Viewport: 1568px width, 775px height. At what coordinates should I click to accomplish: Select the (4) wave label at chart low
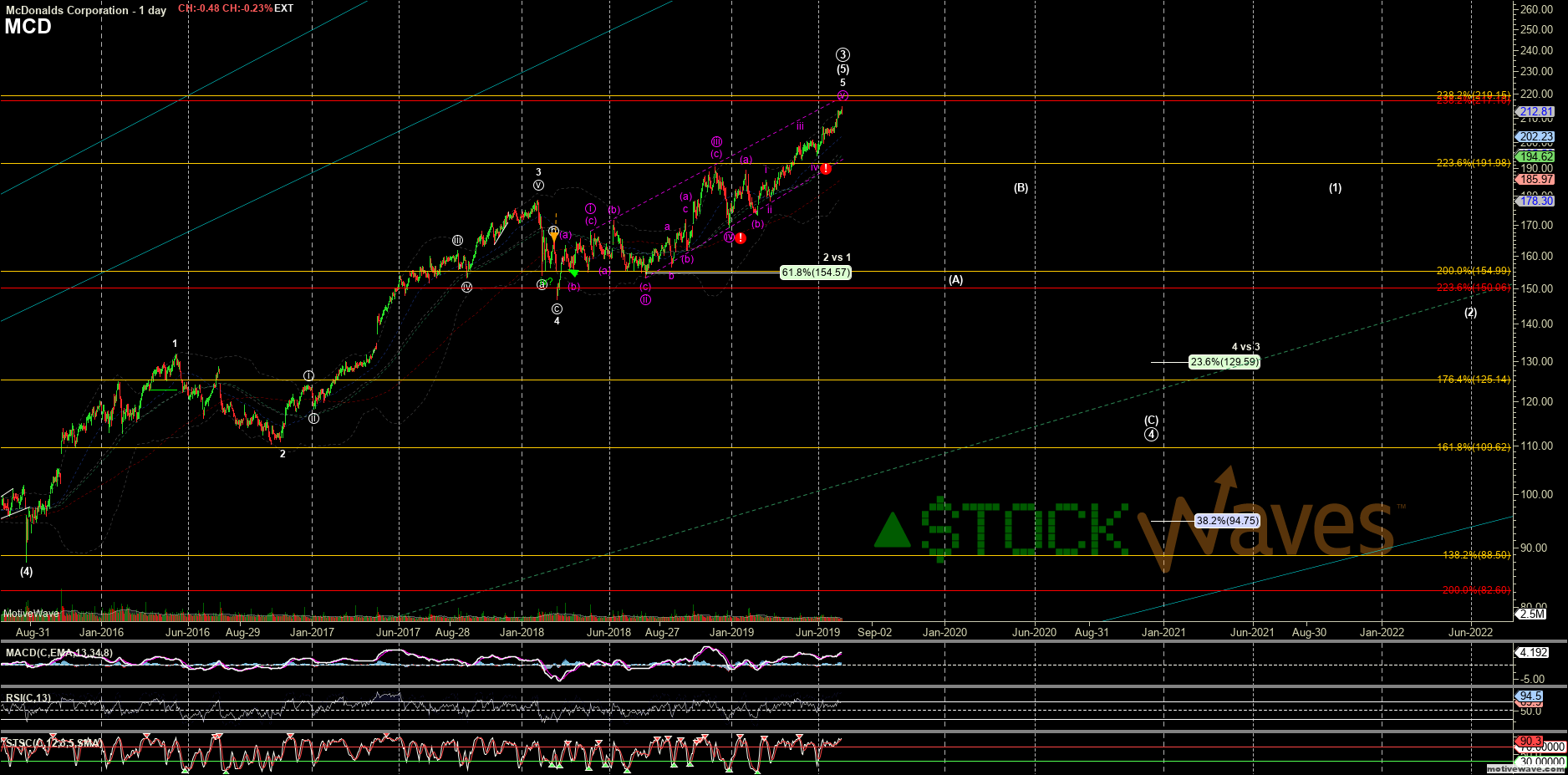pos(27,572)
